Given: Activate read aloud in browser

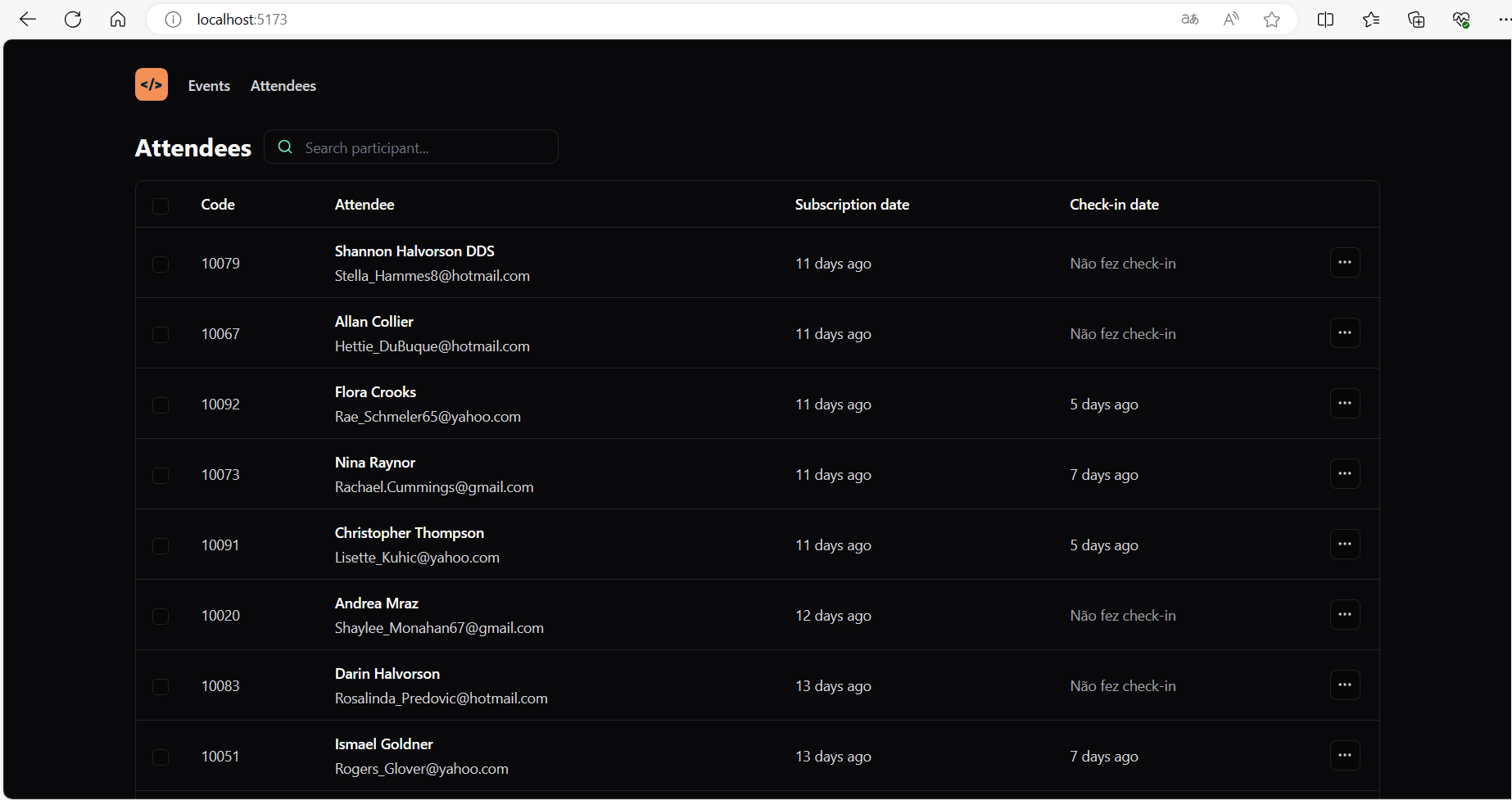Looking at the screenshot, I should pos(1231,20).
